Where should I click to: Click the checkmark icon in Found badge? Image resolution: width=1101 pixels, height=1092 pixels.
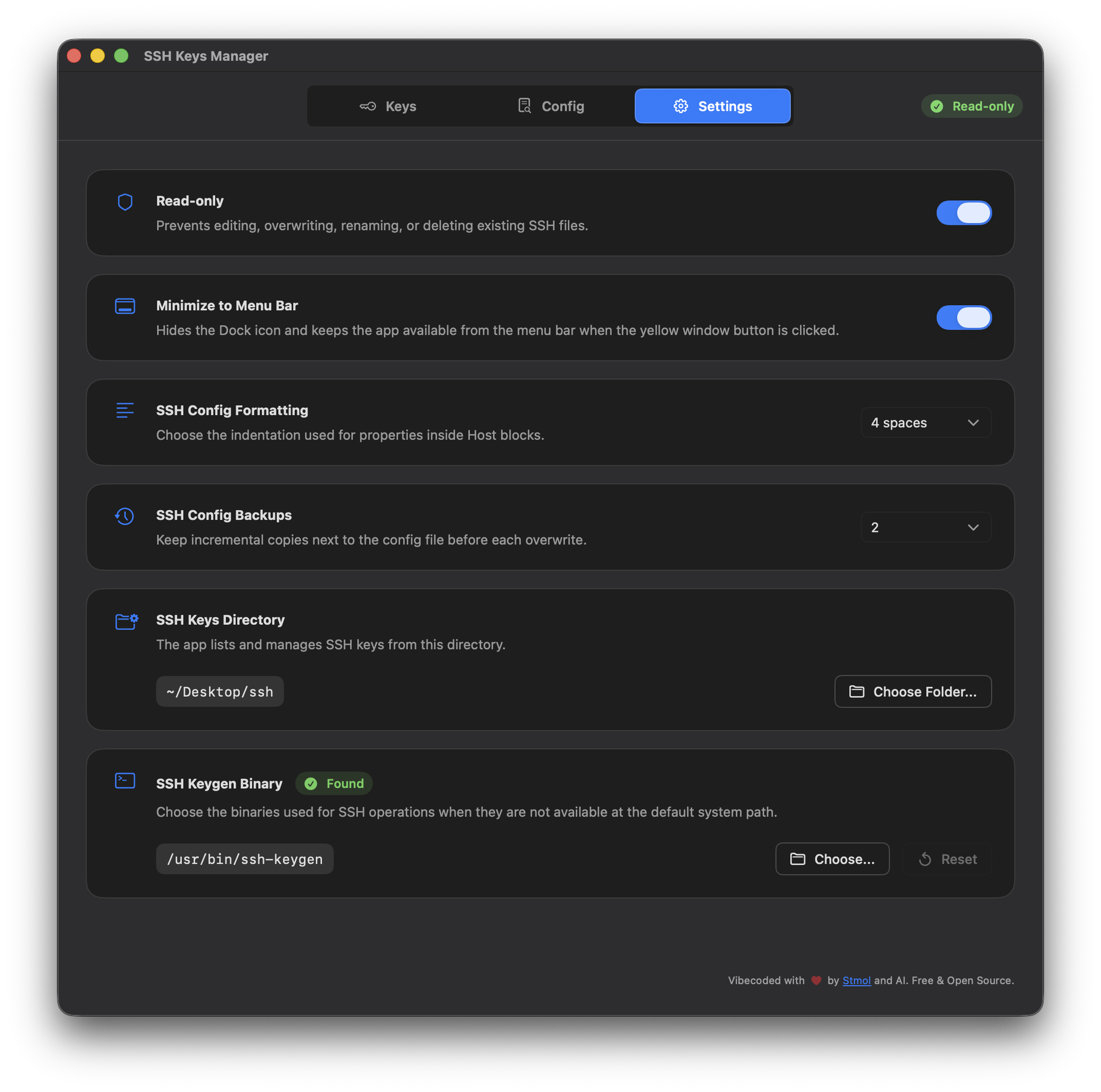(x=311, y=784)
